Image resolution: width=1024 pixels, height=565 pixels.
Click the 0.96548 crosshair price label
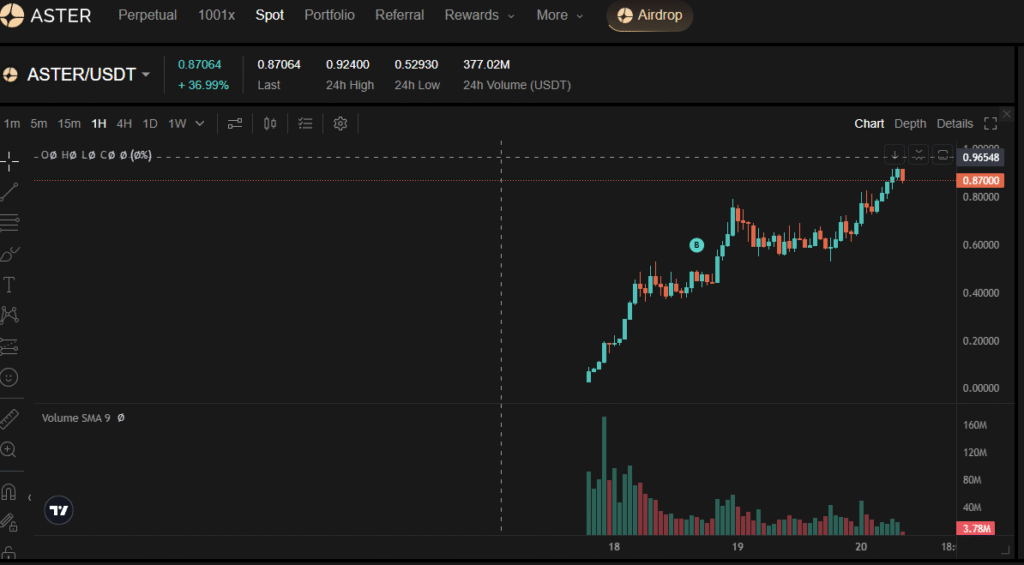tap(980, 157)
